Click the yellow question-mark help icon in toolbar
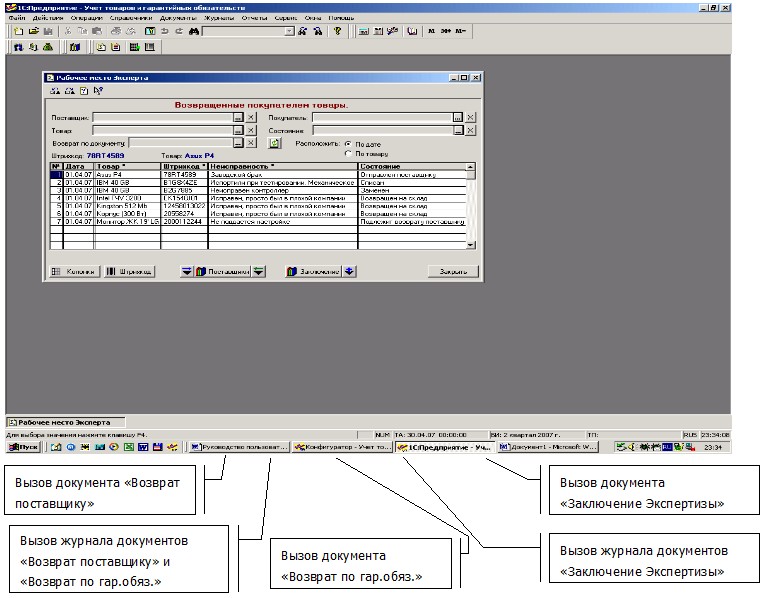 point(338,31)
